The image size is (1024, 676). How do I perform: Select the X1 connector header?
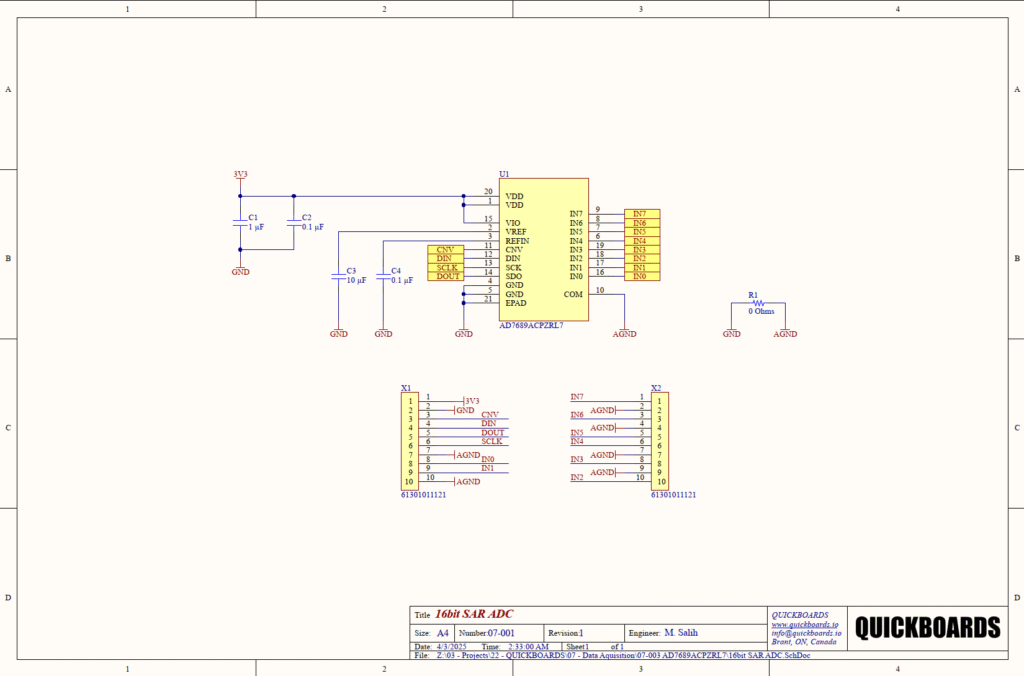pyautogui.click(x=409, y=440)
